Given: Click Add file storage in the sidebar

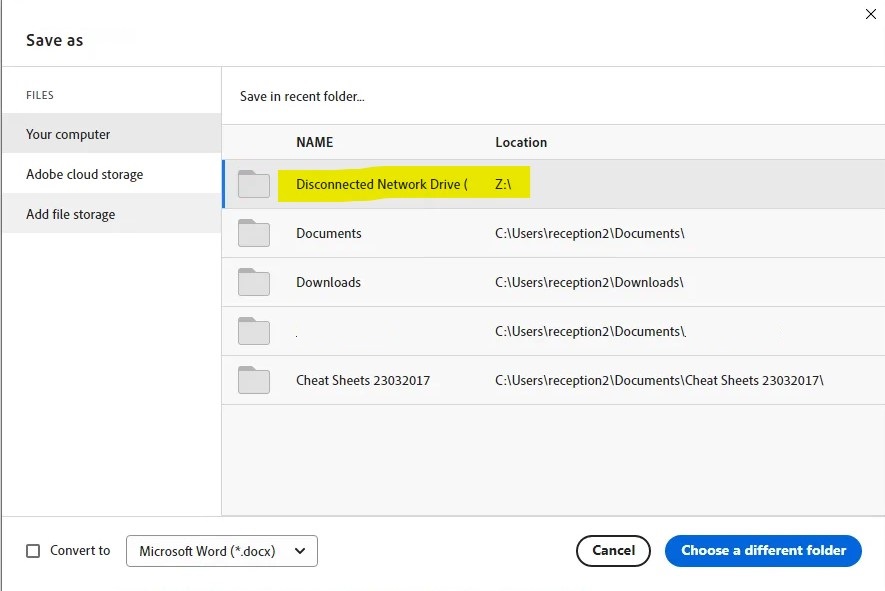Looking at the screenshot, I should 72,213.
